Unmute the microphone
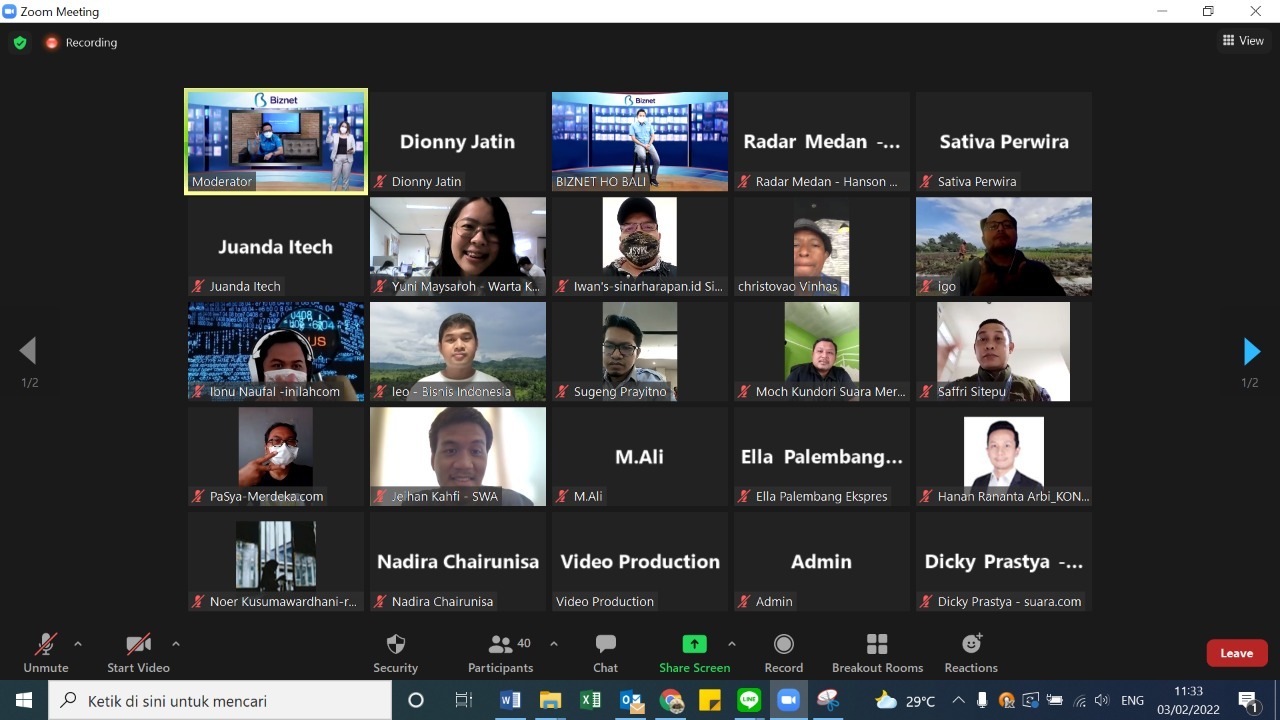This screenshot has width=1280, height=720. [x=46, y=652]
